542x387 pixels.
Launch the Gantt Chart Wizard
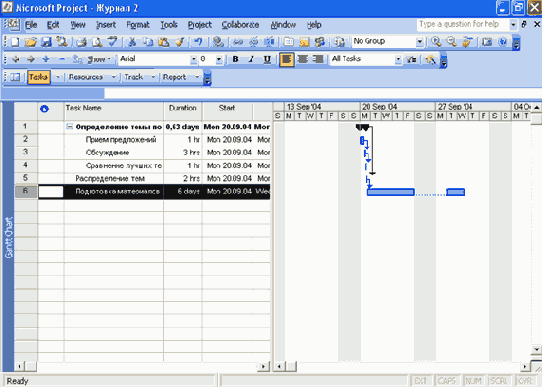pyautogui.click(x=431, y=59)
